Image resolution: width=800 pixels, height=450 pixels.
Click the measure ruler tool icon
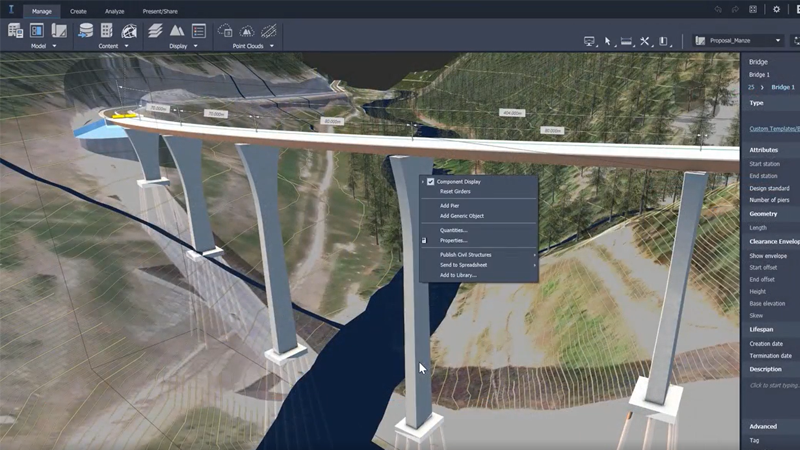point(626,41)
